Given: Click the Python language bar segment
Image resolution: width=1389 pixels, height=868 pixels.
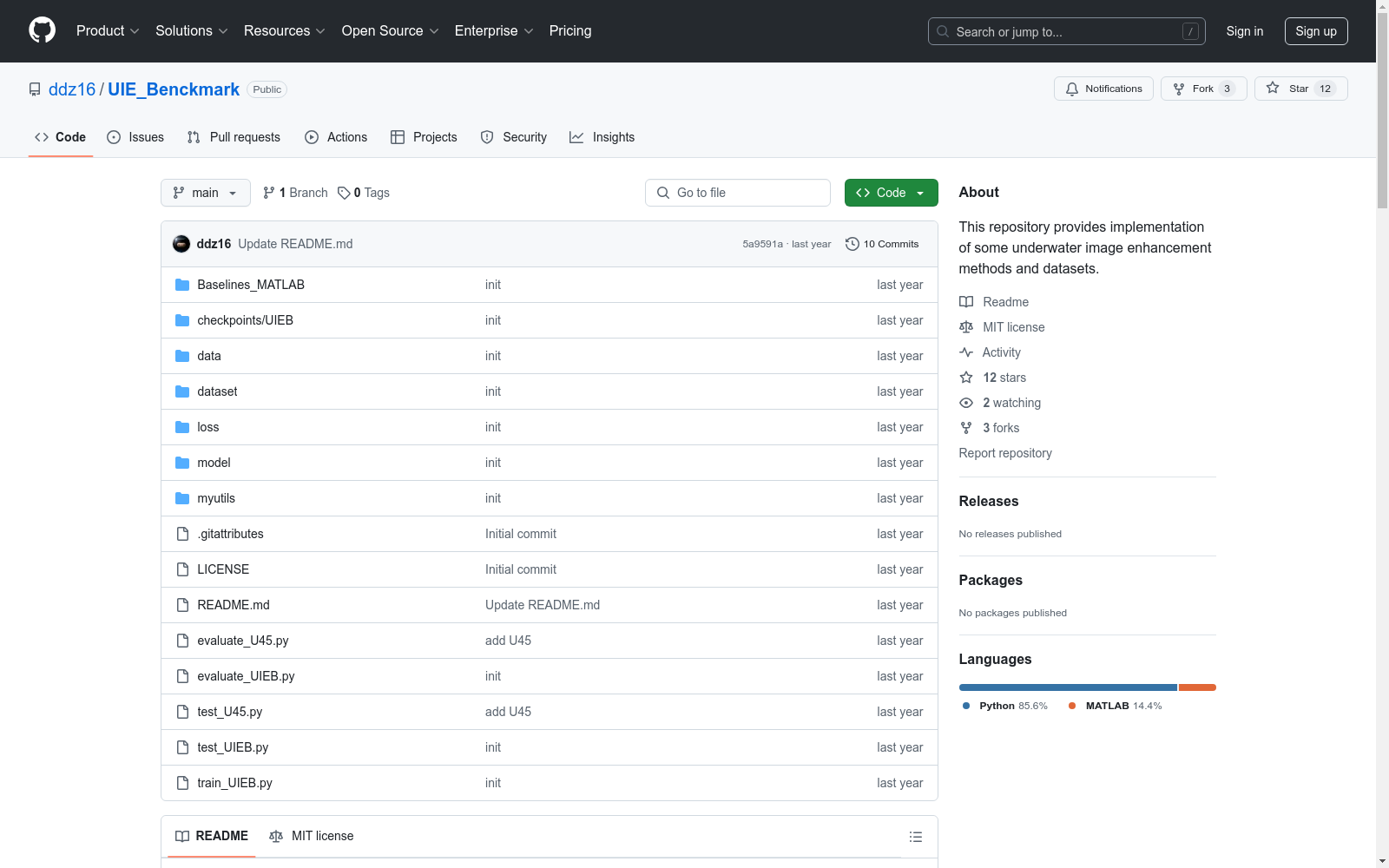Looking at the screenshot, I should tap(1068, 687).
